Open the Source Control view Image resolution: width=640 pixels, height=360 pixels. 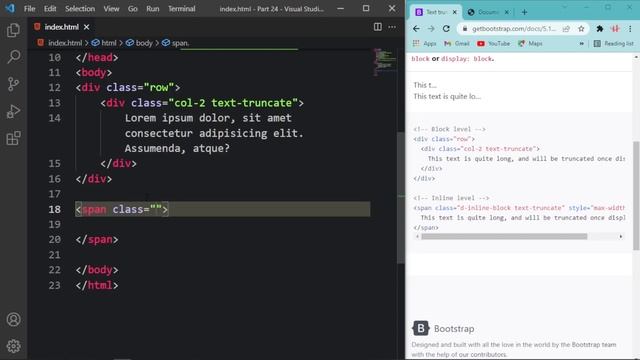coord(13,84)
